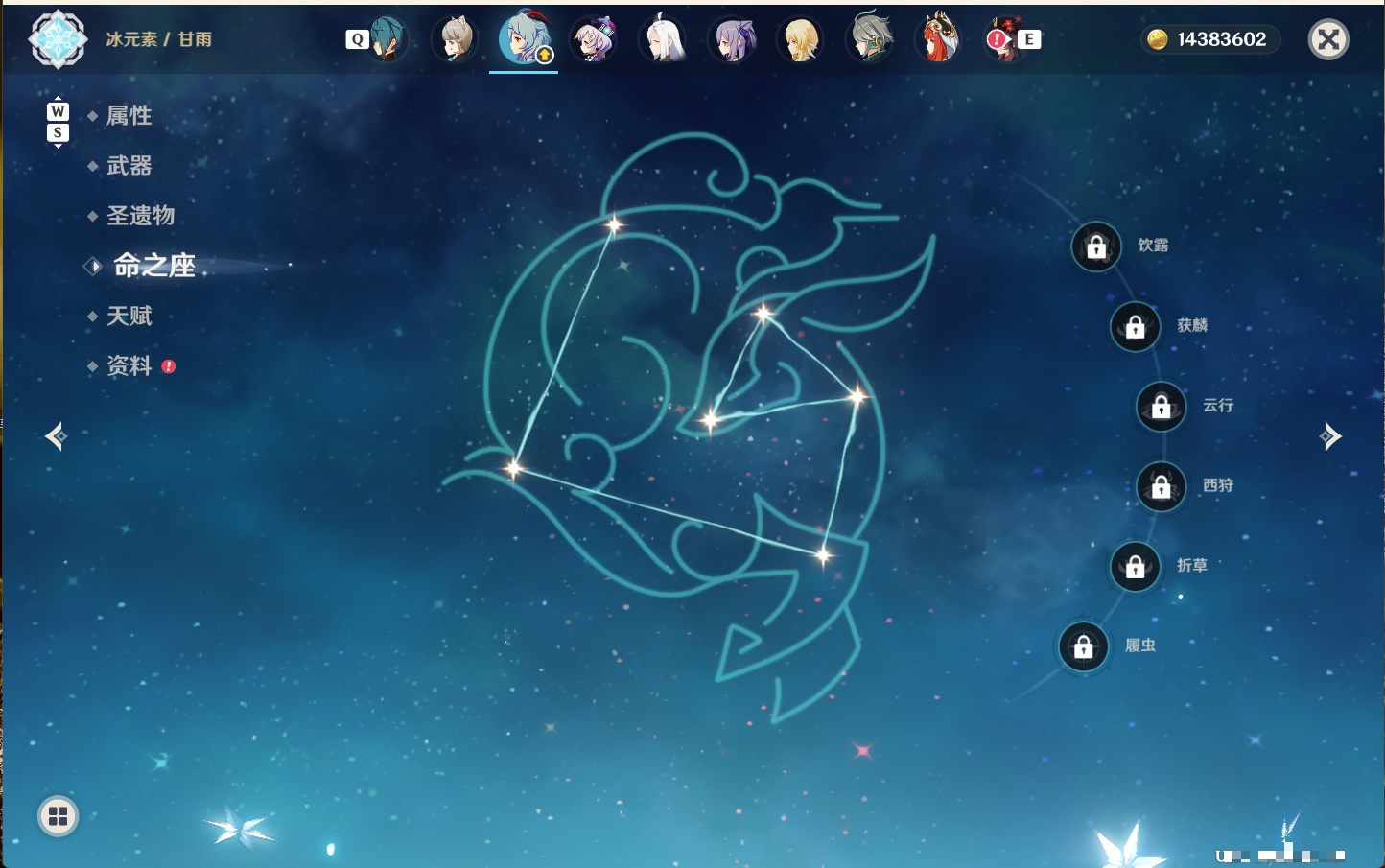Close the character screen with X button

[x=1328, y=39]
